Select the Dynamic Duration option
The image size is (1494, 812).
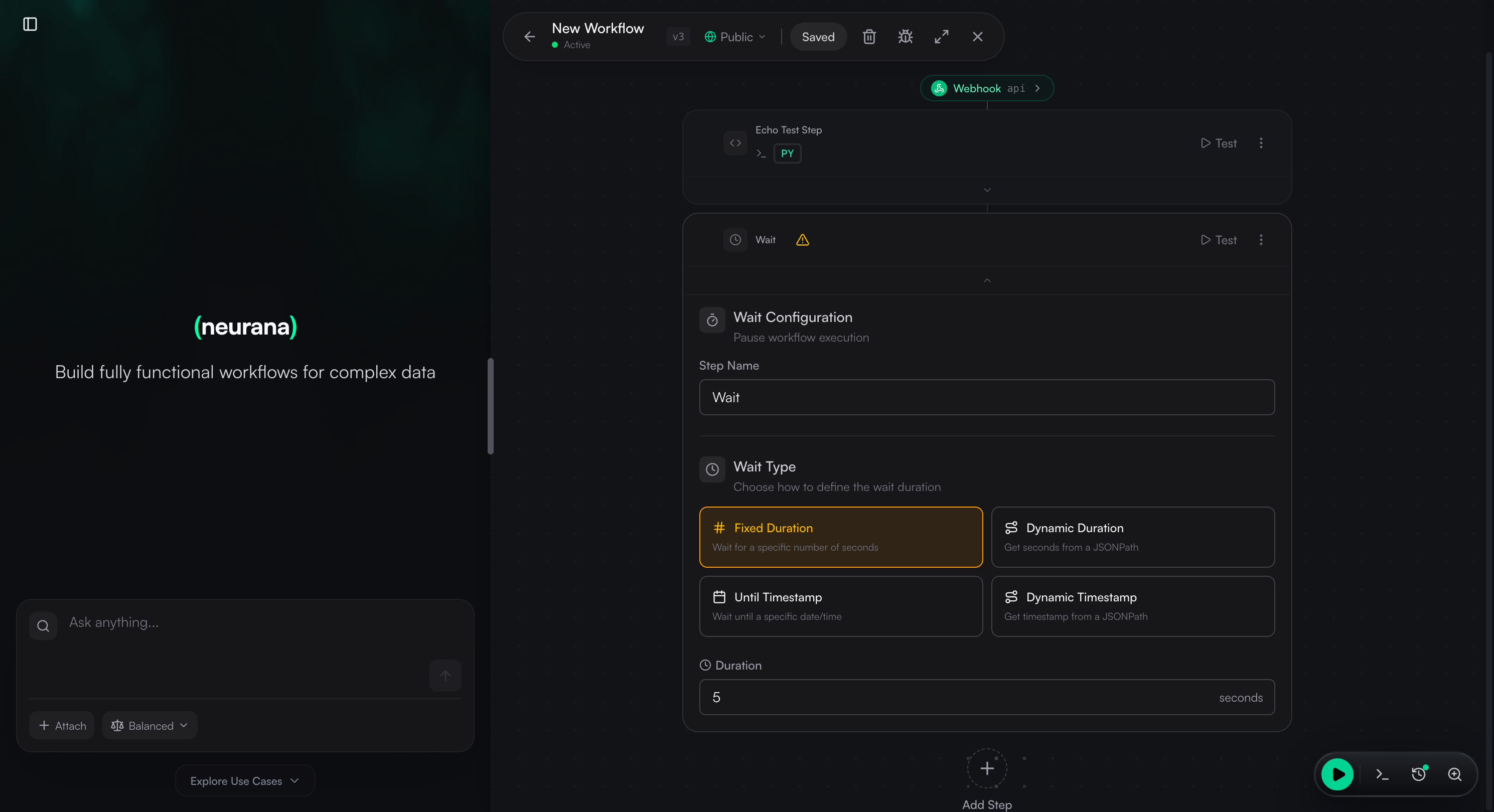pyautogui.click(x=1132, y=537)
